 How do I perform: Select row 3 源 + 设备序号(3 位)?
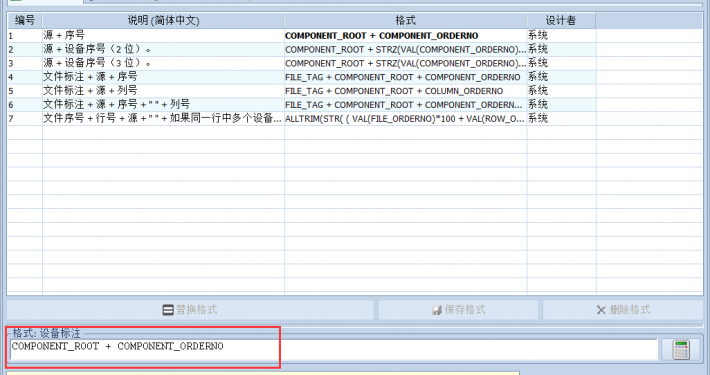pos(163,63)
